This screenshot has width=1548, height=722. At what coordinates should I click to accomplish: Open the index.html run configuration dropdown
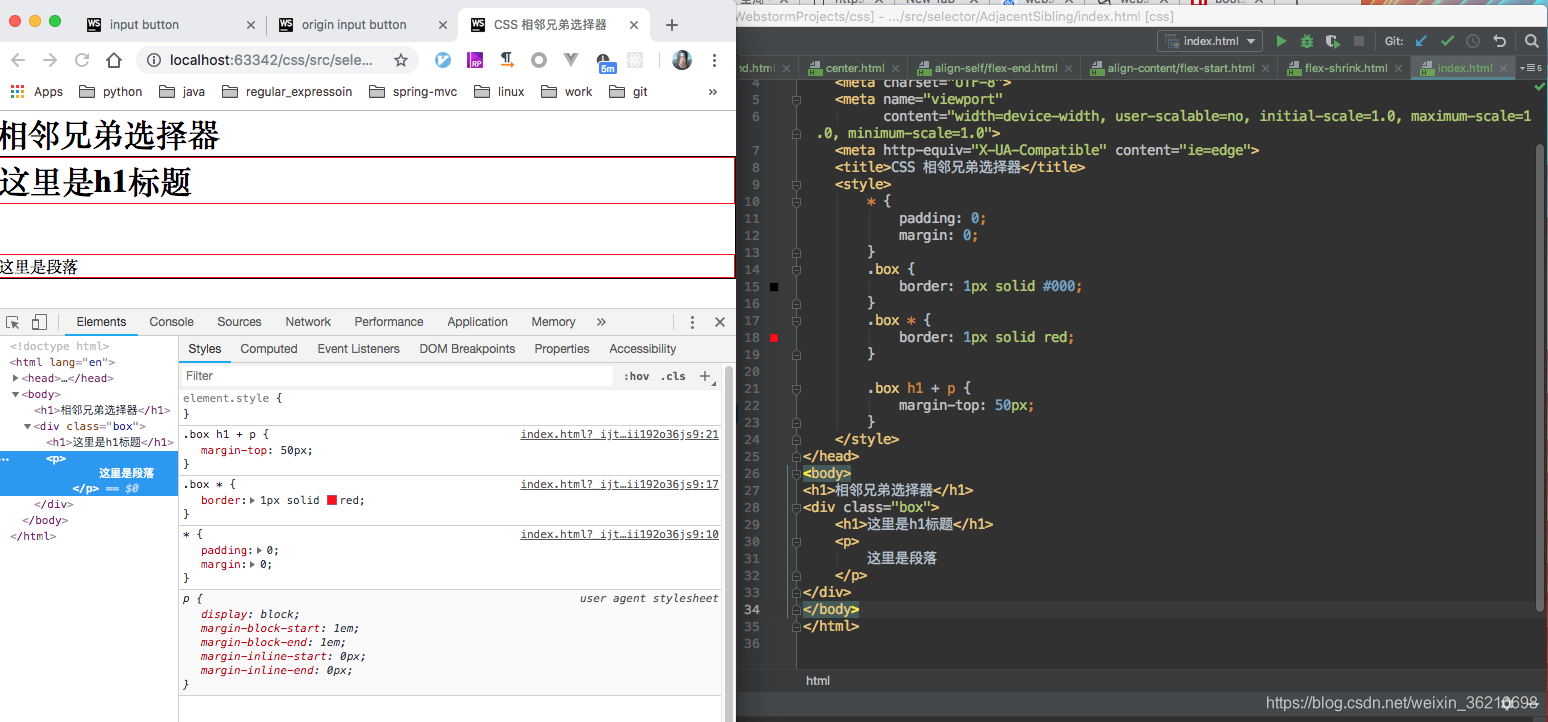click(1210, 41)
